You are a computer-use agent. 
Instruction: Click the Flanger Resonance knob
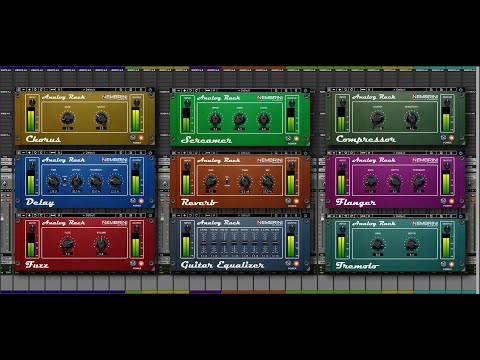[419, 181]
